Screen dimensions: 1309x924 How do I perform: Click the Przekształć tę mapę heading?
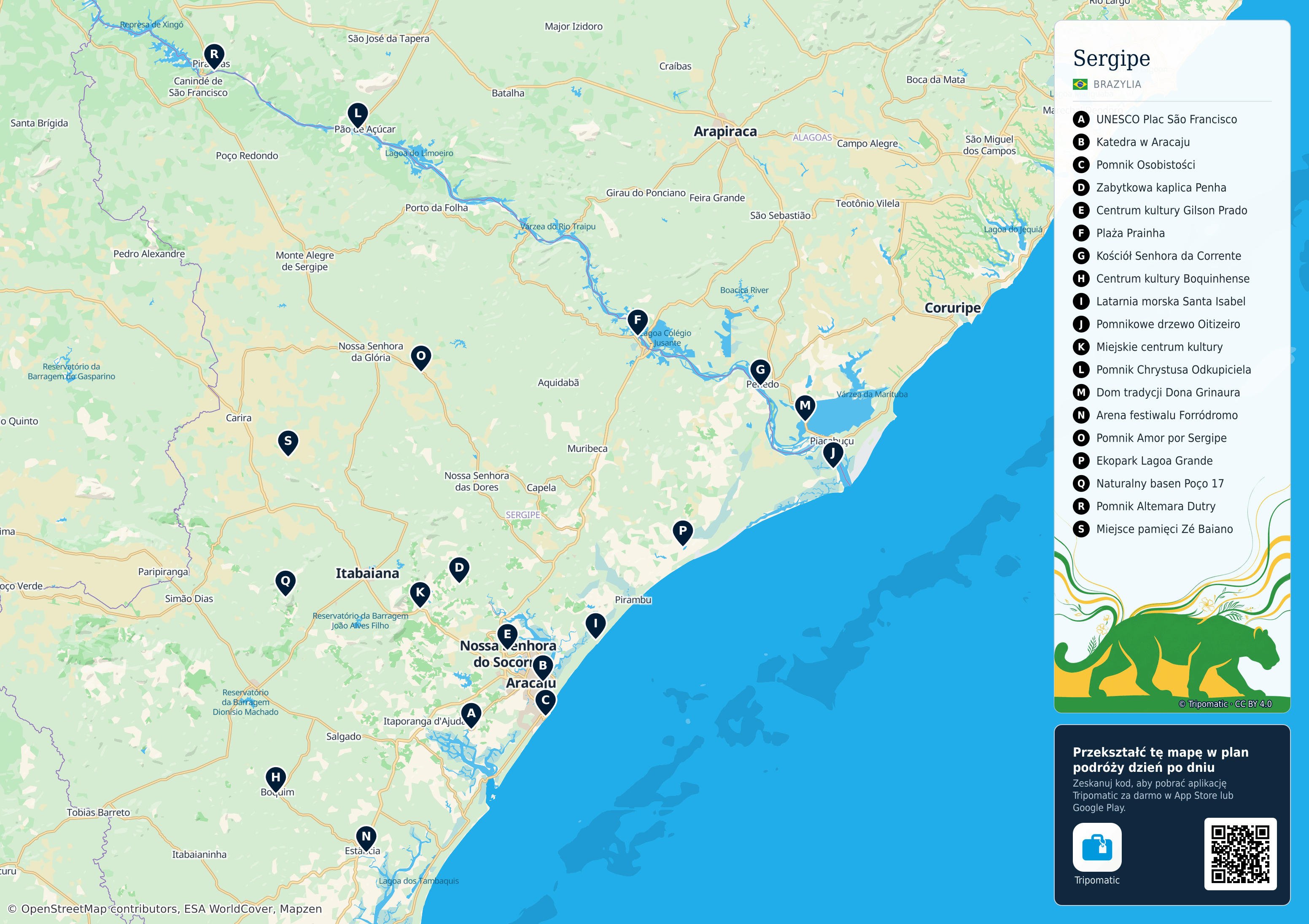(x=1161, y=759)
